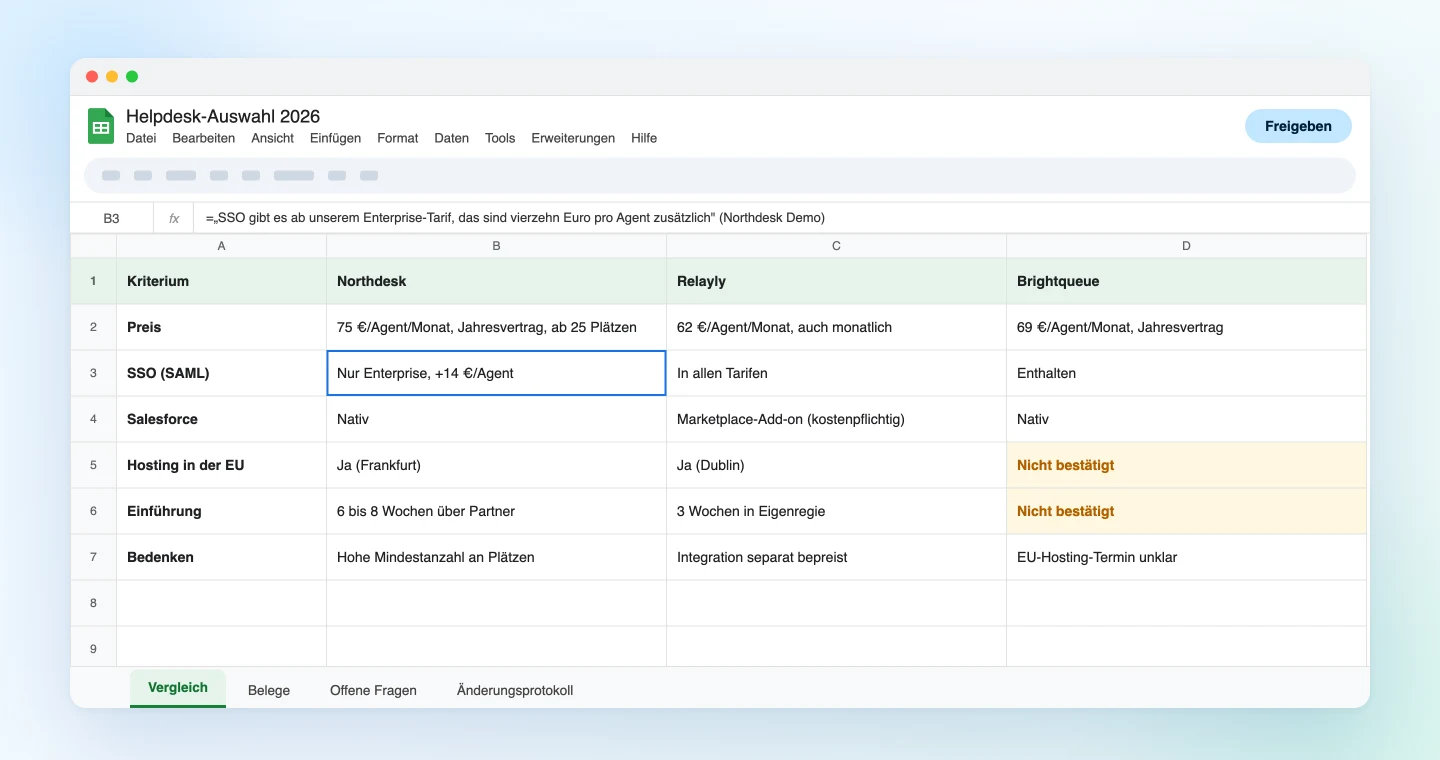Select row 9 header
The width and height of the screenshot is (1440, 760).
coord(94,648)
